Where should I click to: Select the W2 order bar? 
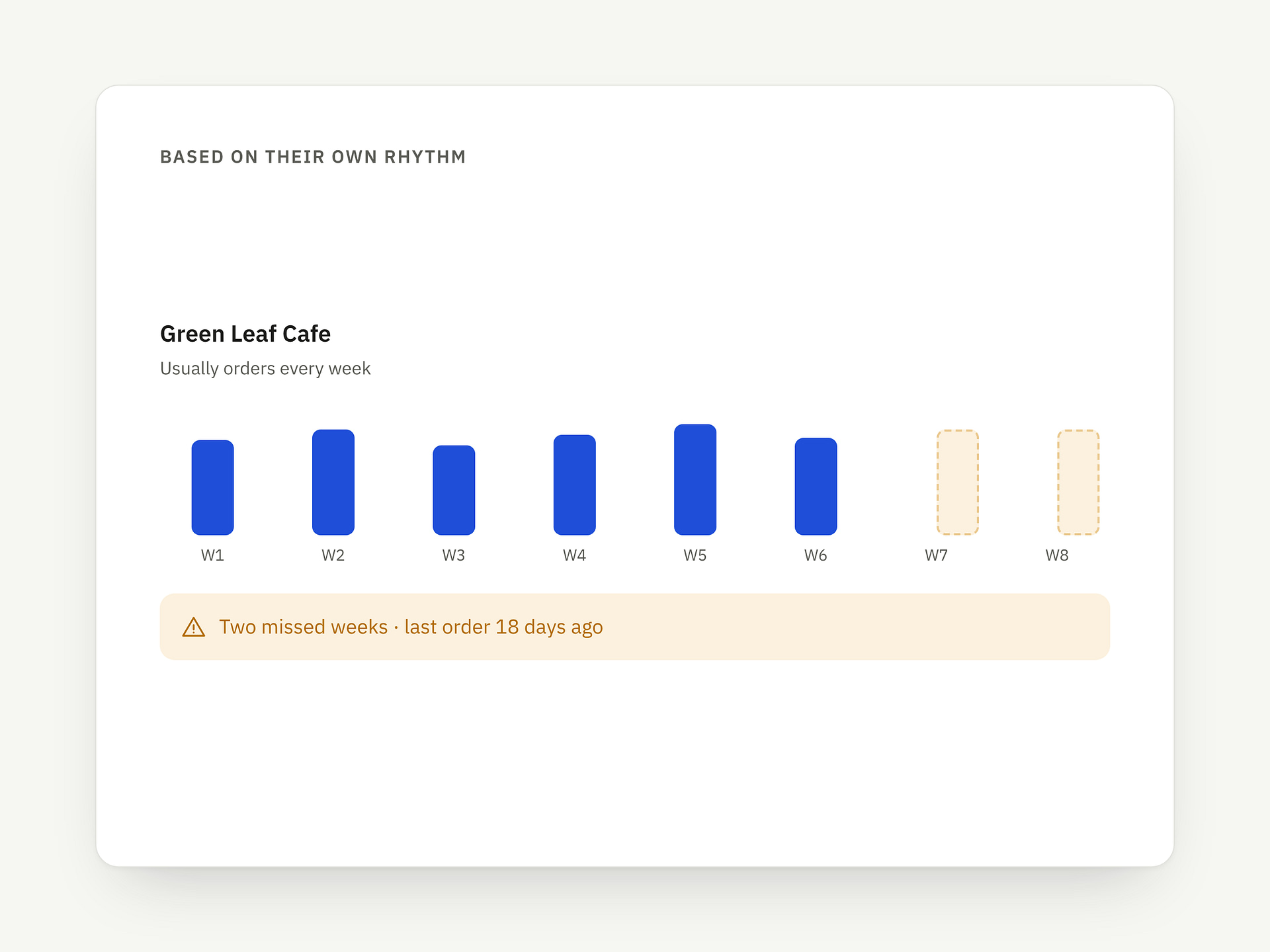(x=333, y=482)
